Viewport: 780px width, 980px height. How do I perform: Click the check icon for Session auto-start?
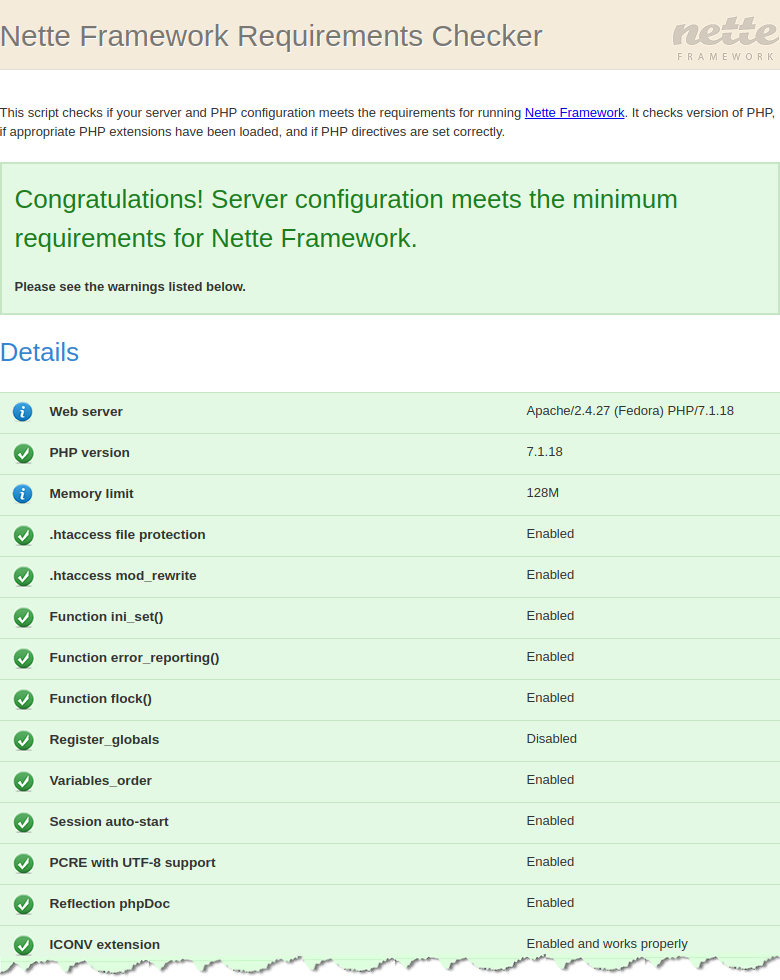point(24,822)
